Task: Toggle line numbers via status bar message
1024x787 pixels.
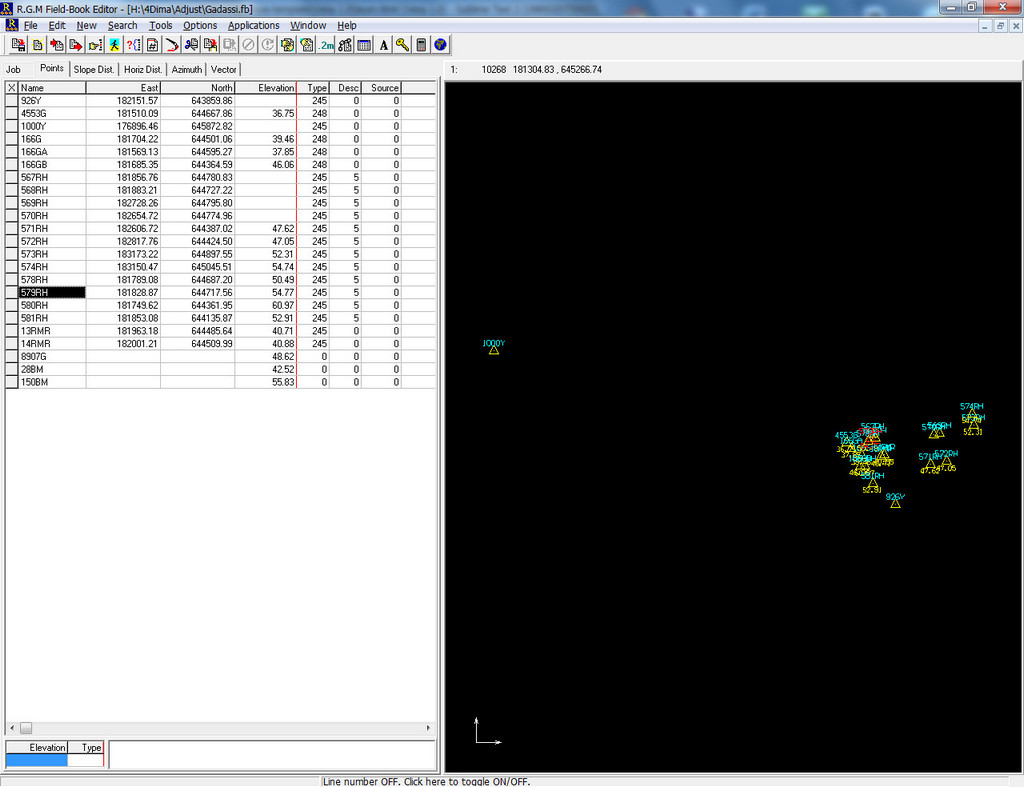Action: tap(426, 781)
